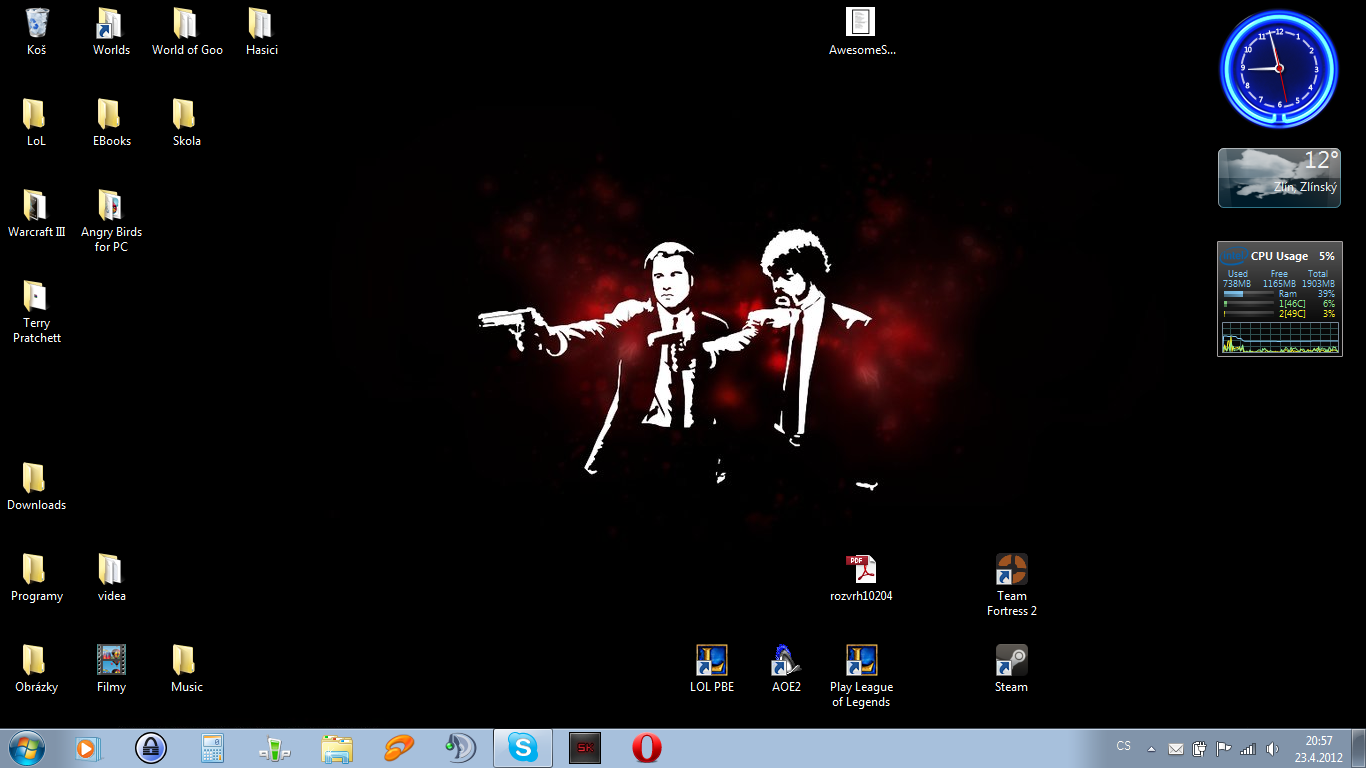Select the rozvrh10204 PDF file
1366x768 pixels.
click(x=861, y=578)
